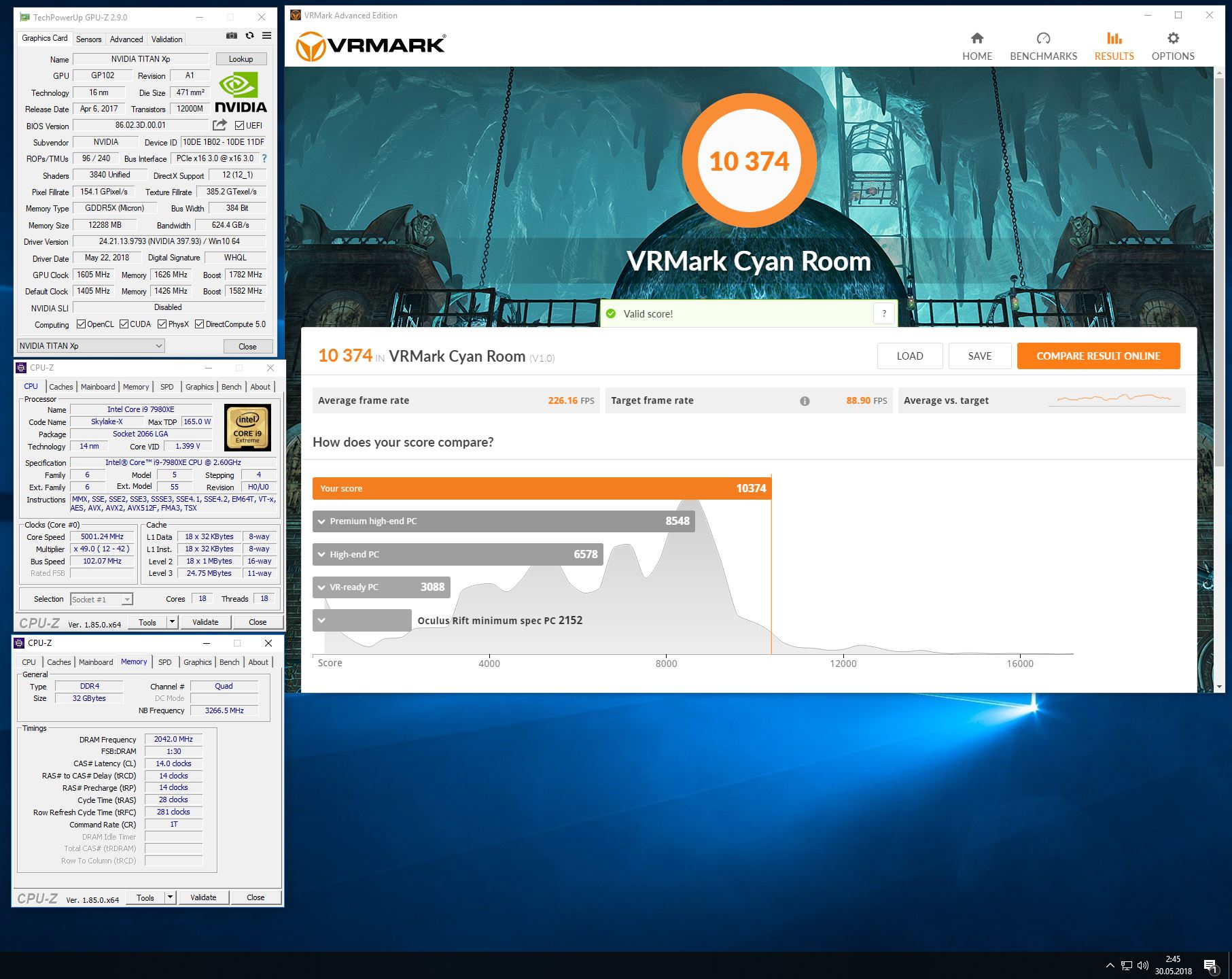1232x979 pixels.
Task: Open Tools dropdown arrow in lower CPU-Z
Action: 171,897
